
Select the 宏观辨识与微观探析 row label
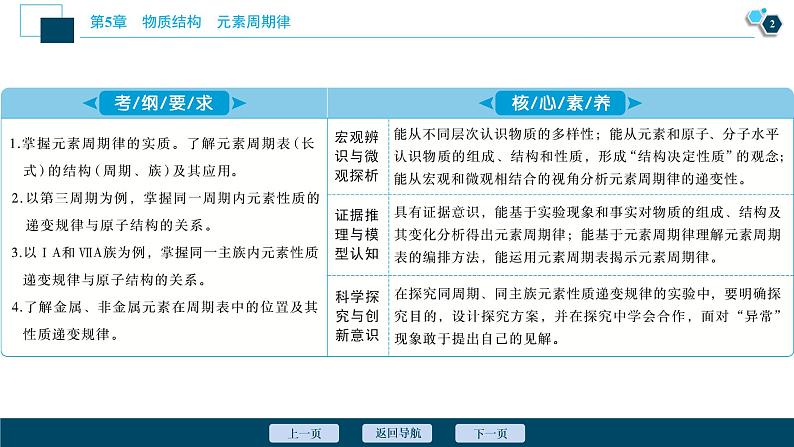pos(356,156)
